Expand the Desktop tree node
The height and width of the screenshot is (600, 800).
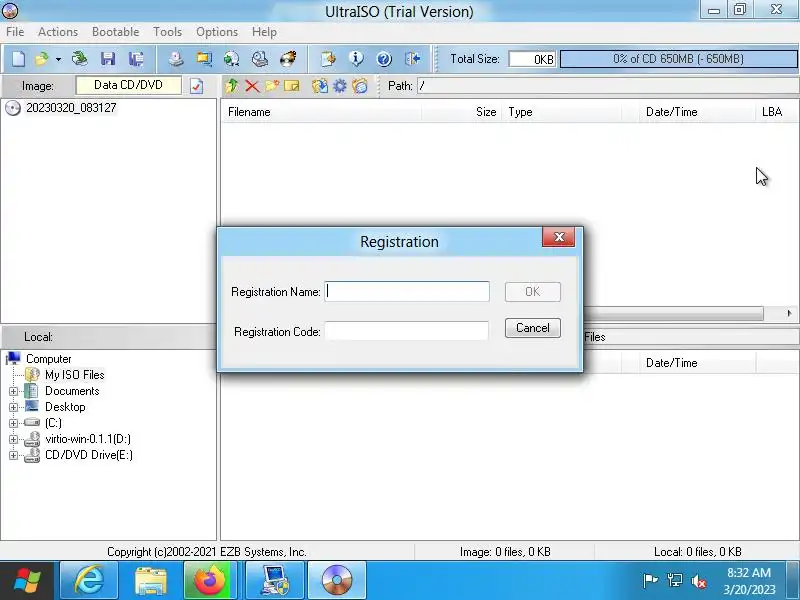(x=13, y=407)
